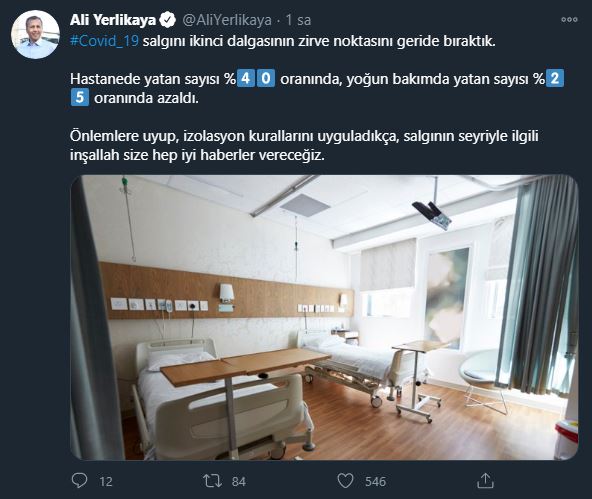Retweet using the arrows icon
592x499 pixels.
213,481
